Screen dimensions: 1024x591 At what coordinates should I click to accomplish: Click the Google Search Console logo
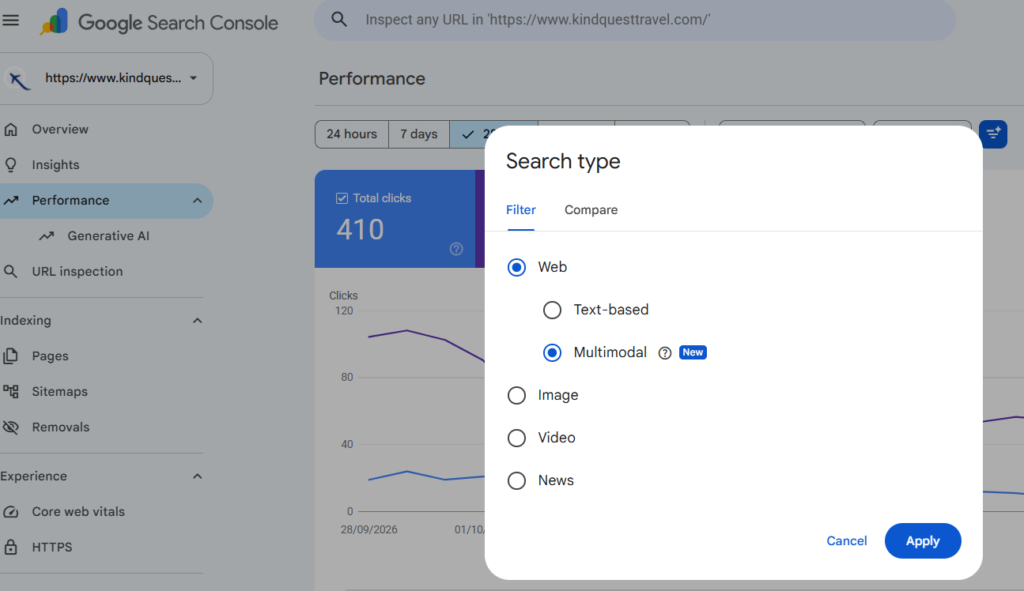point(159,22)
